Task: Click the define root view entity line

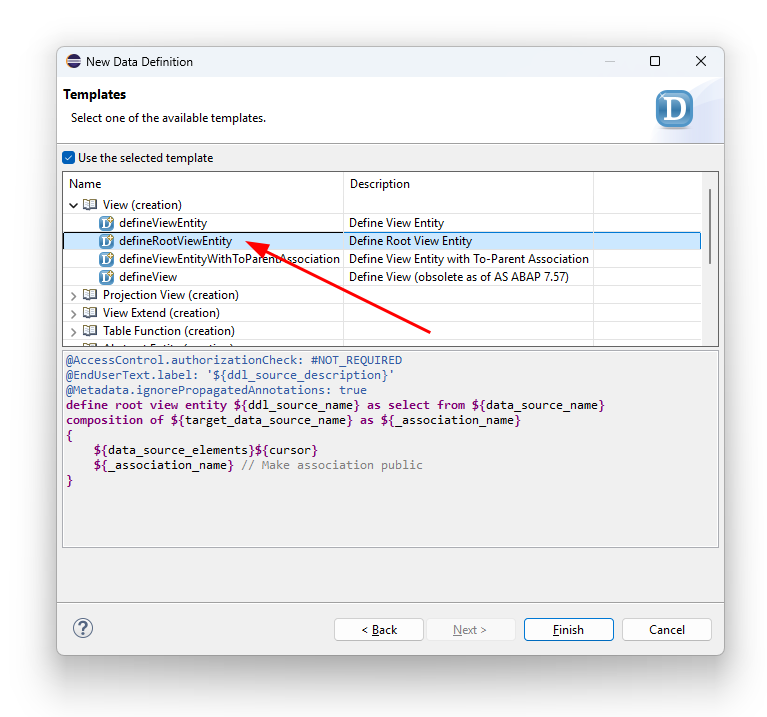Action: click(336, 405)
